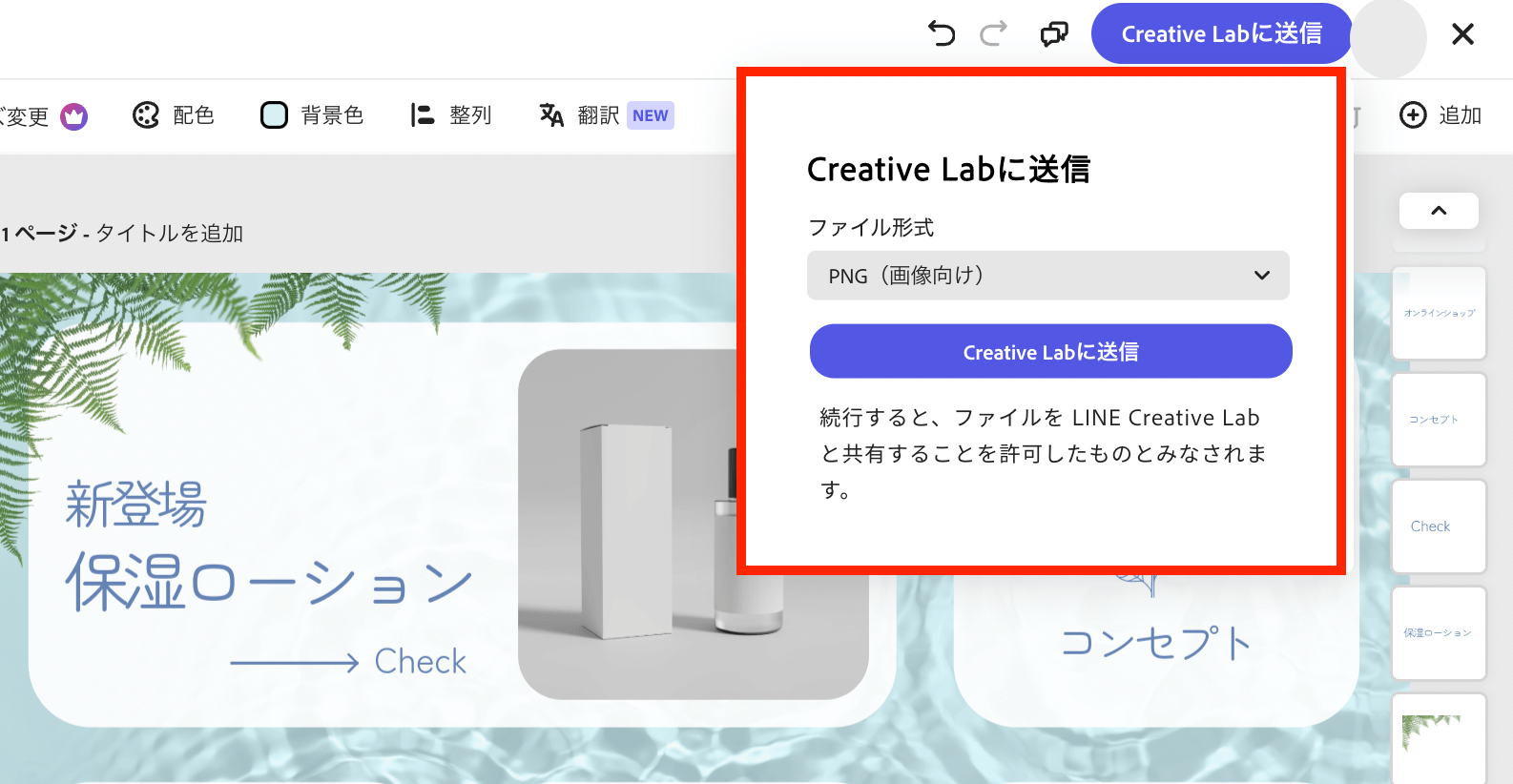The width and height of the screenshot is (1513, 784).
Task: Close the editor with the X icon
Action: coord(1462,34)
